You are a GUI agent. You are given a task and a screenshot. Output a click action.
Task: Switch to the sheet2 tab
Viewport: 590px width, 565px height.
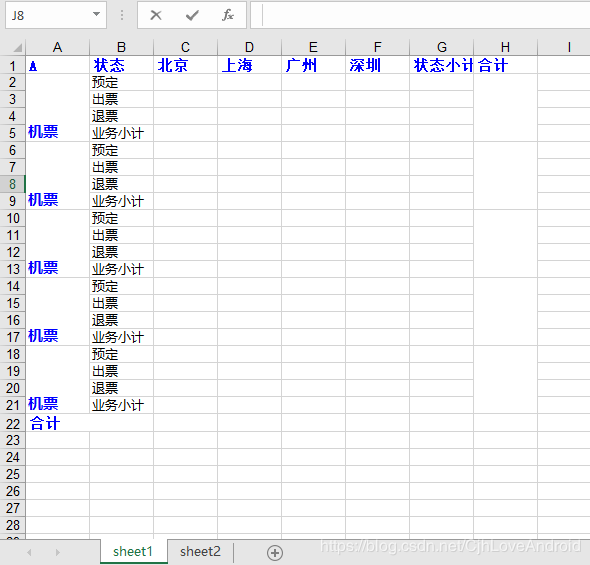tap(200, 551)
